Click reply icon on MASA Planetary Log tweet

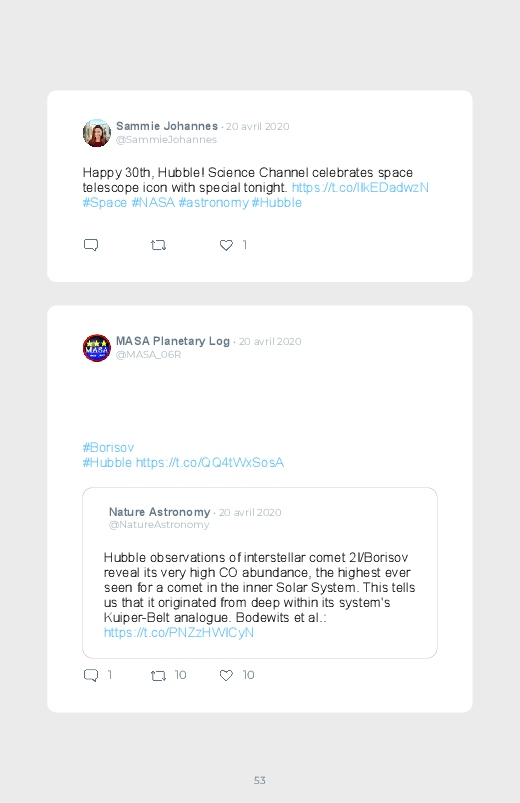coord(91,675)
